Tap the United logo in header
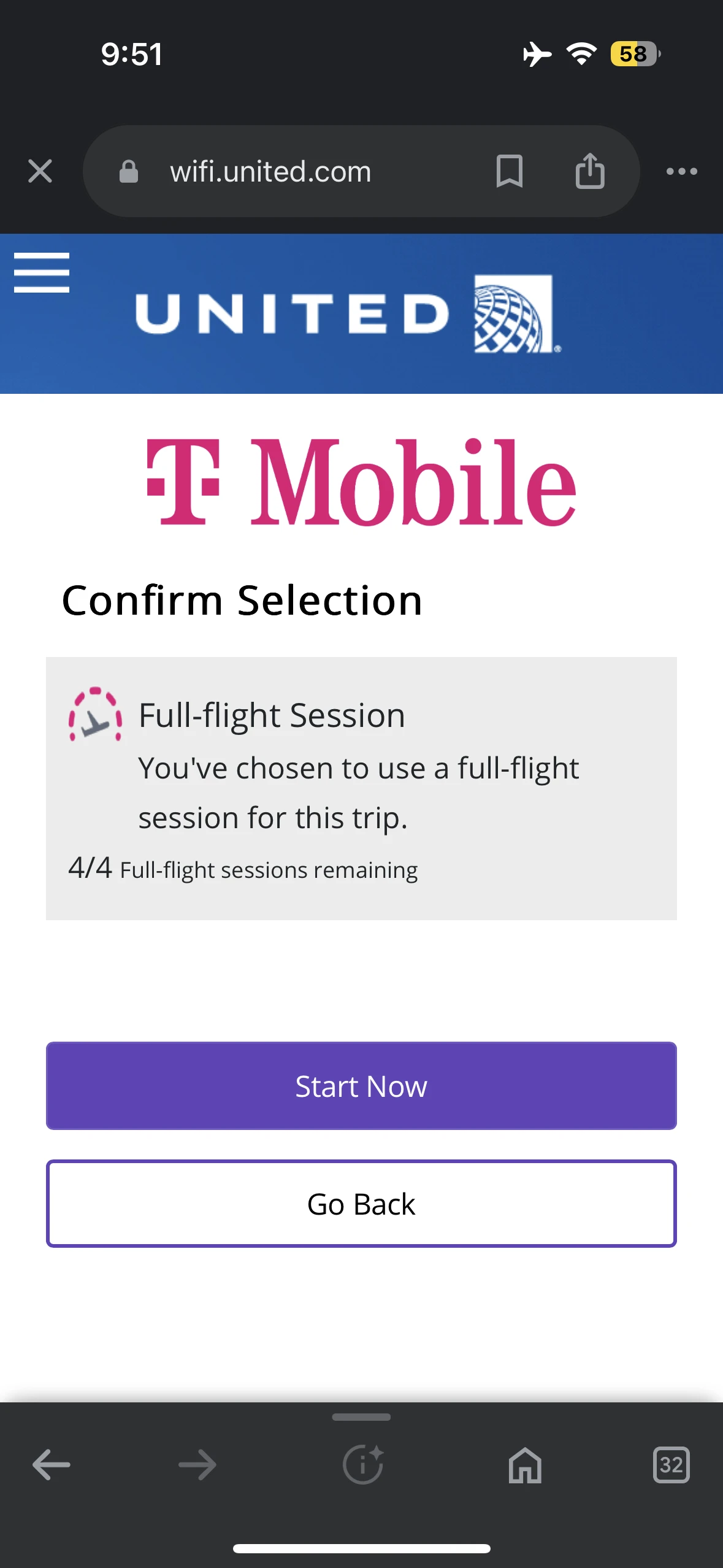The image size is (723, 1568). click(348, 313)
